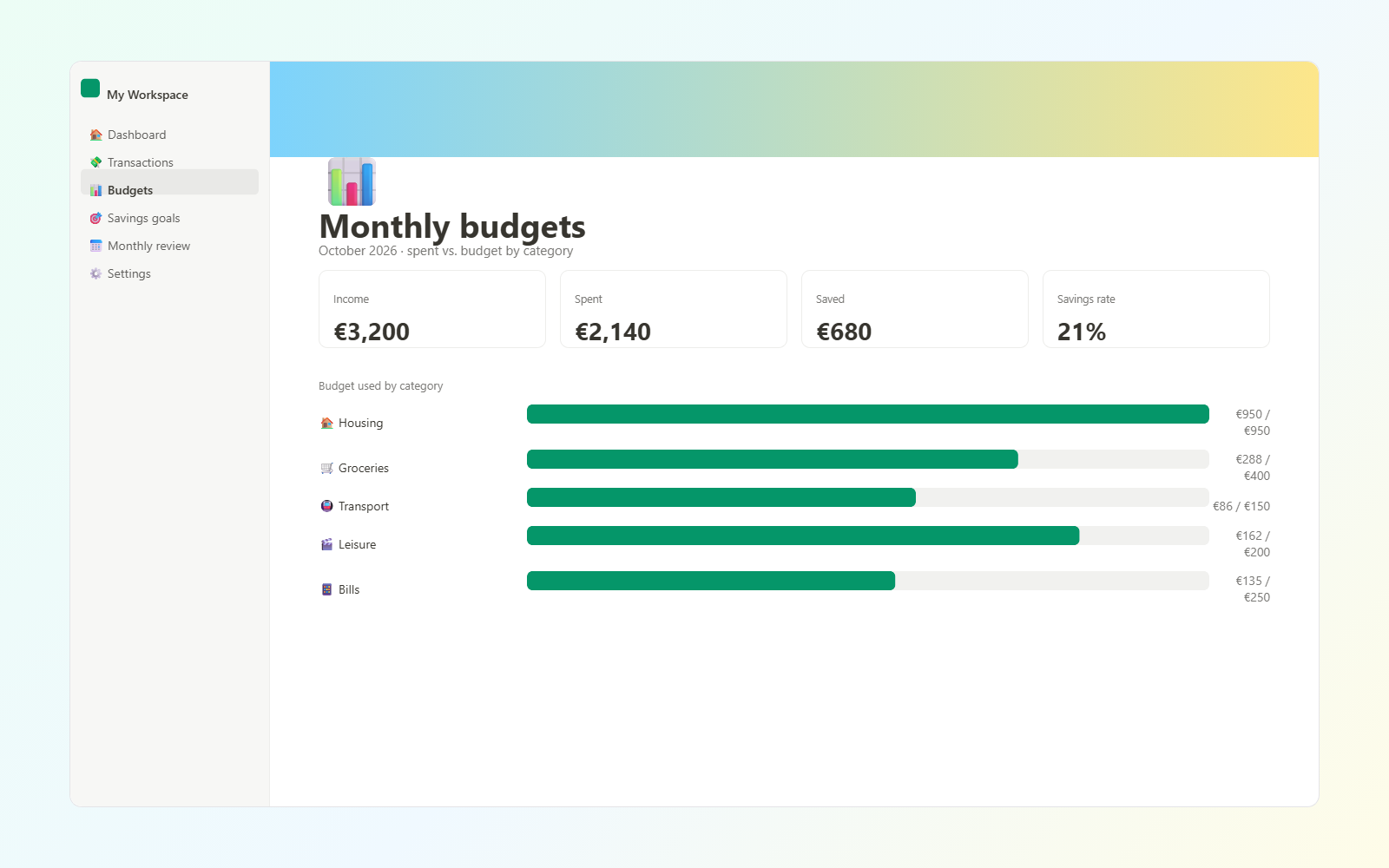Click the Groceries budget progress bar

tap(868, 459)
